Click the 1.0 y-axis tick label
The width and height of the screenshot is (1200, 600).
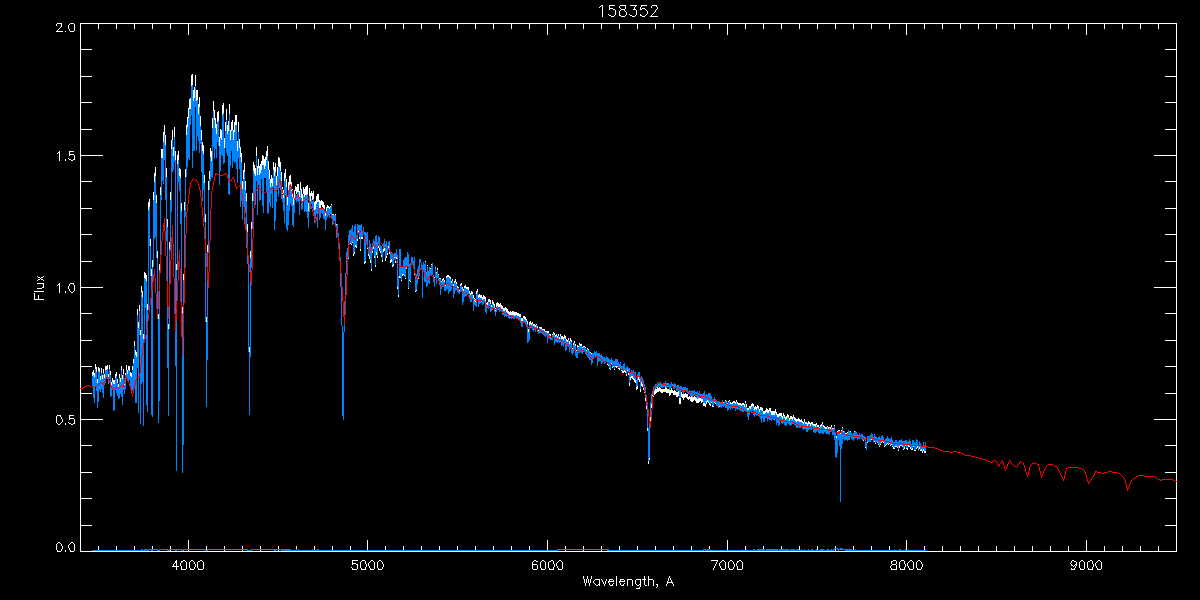[x=65, y=288]
